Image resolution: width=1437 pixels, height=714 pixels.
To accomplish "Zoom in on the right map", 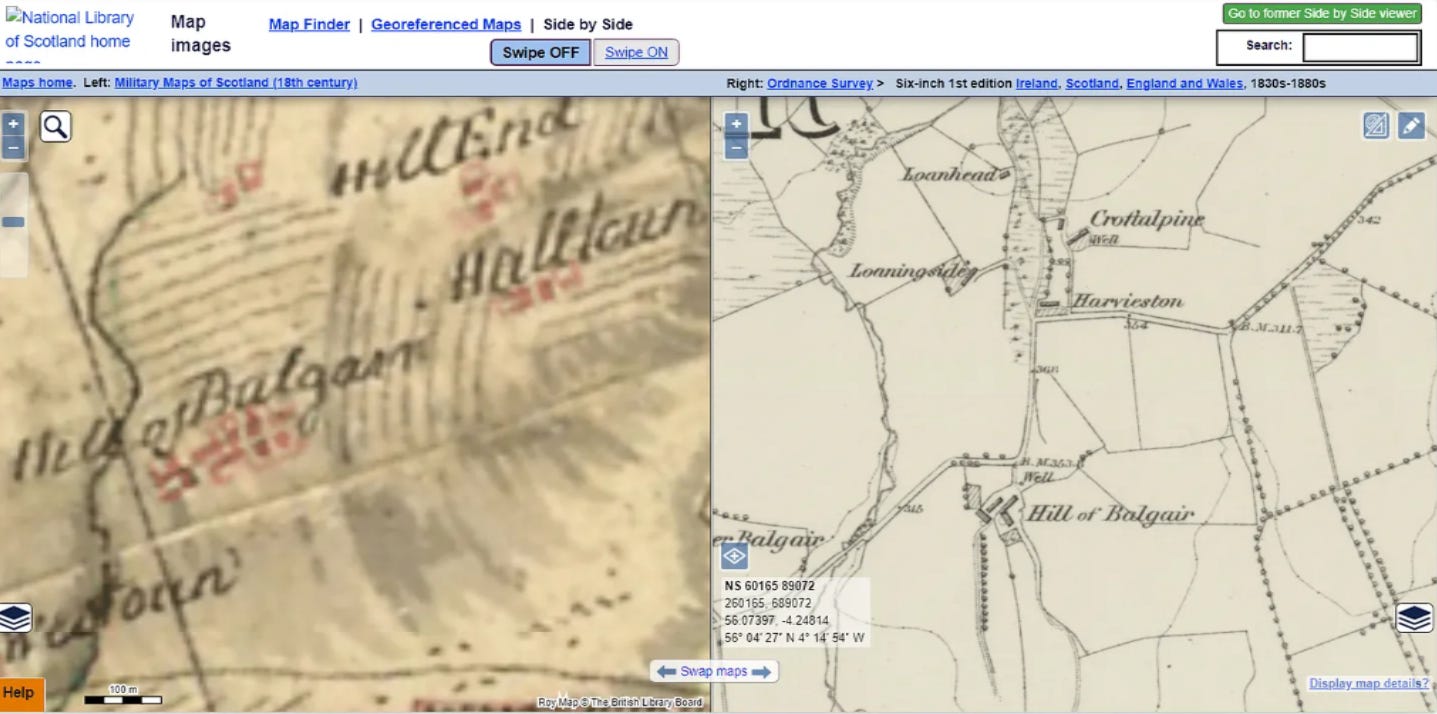I will [x=735, y=125].
